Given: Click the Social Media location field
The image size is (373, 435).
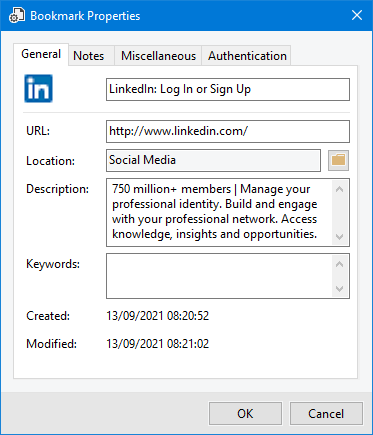Looking at the screenshot, I should [213, 160].
